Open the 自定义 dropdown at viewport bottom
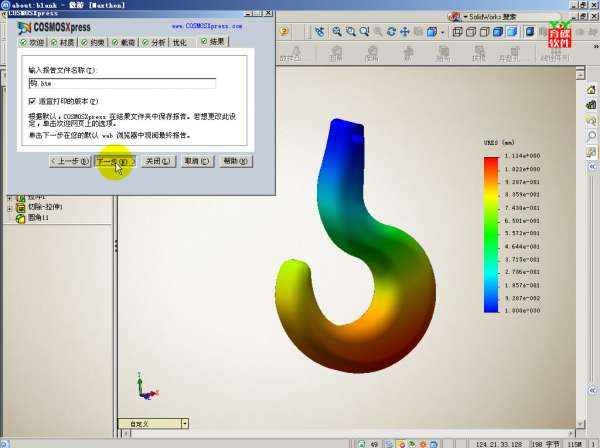 [184, 424]
